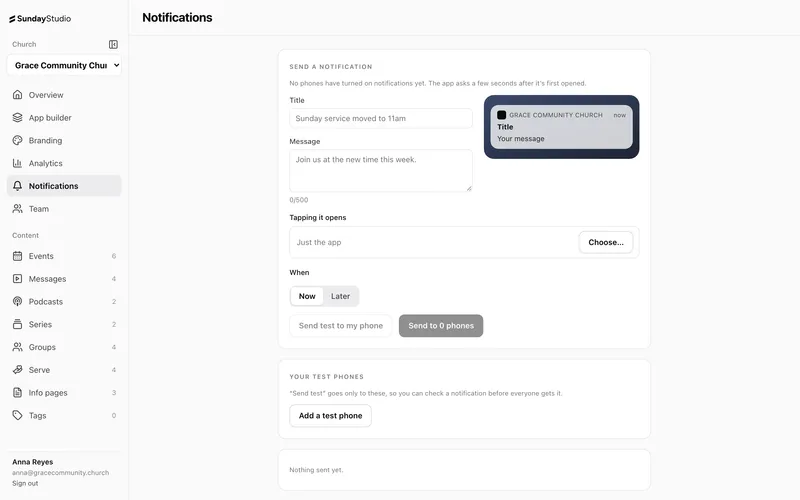Open Events content list
800x500 pixels.
(64, 256)
